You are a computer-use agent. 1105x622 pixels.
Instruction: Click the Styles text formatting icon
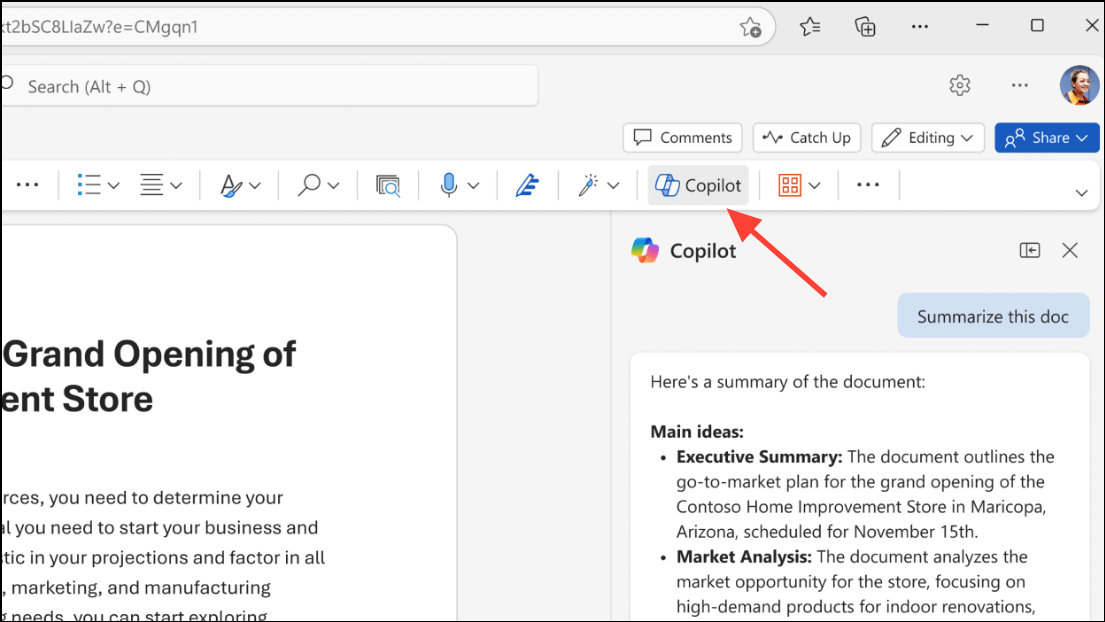point(230,185)
